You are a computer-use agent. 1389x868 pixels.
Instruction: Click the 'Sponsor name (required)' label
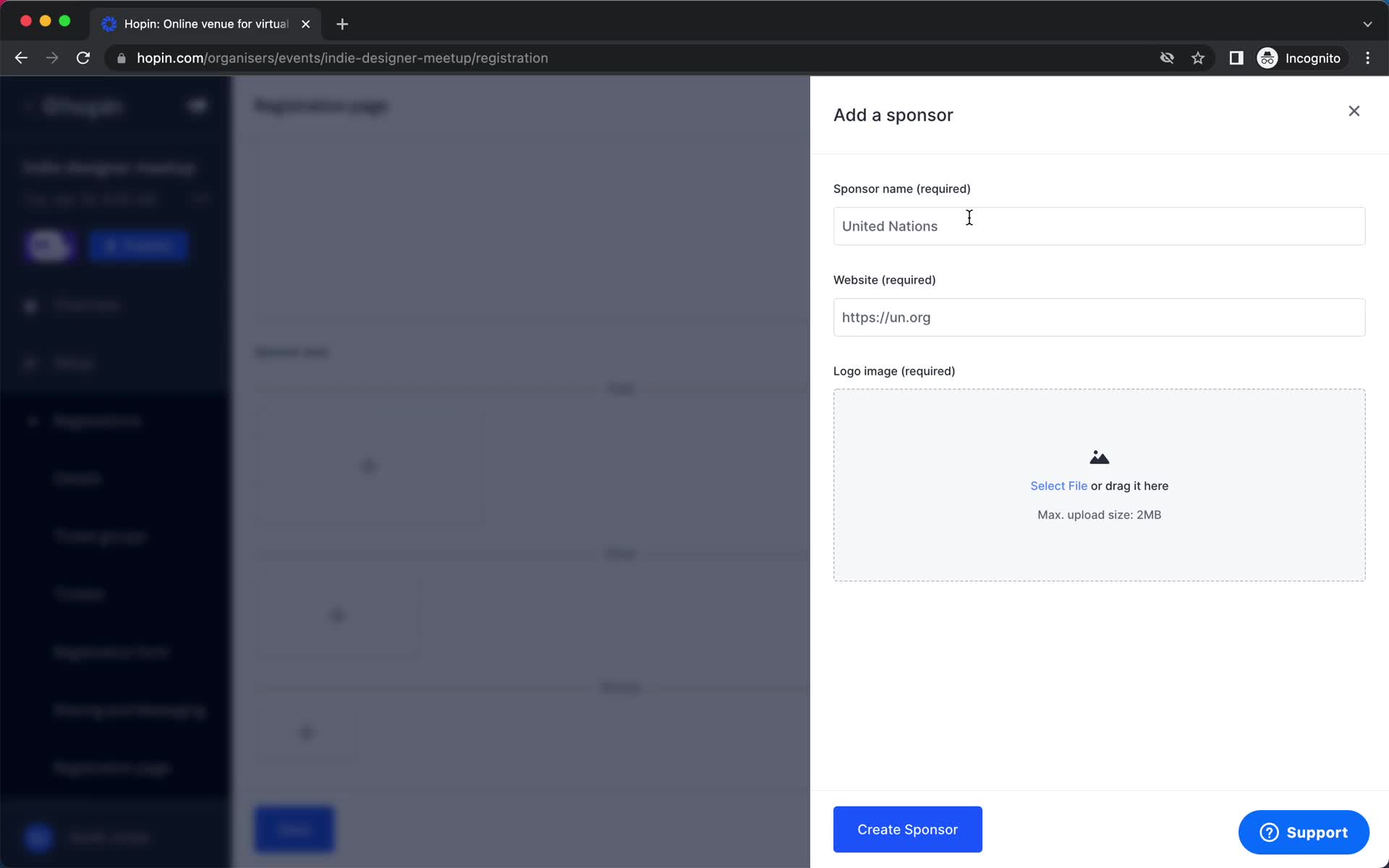pyautogui.click(x=902, y=189)
